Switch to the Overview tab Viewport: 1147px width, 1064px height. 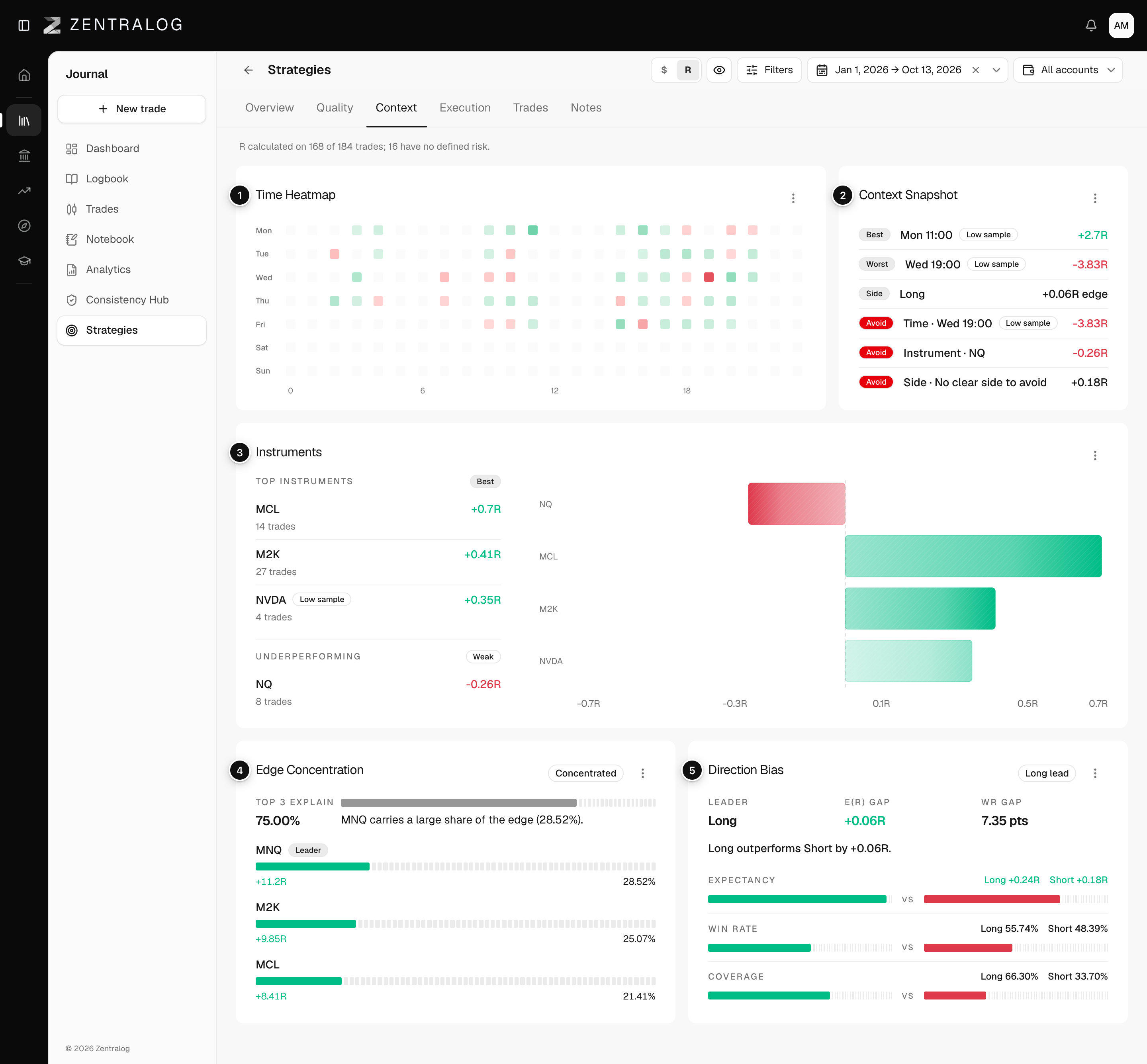click(x=269, y=108)
